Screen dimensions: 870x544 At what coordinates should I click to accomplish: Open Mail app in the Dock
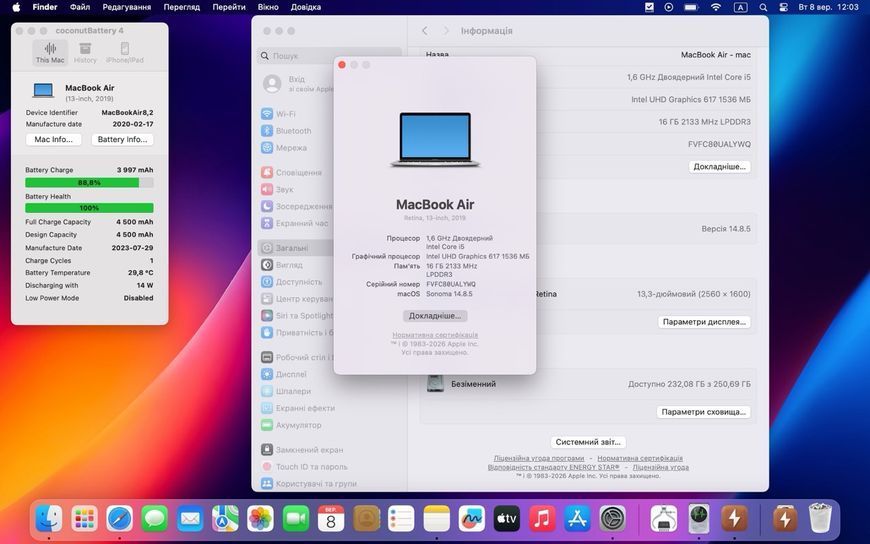click(x=190, y=520)
